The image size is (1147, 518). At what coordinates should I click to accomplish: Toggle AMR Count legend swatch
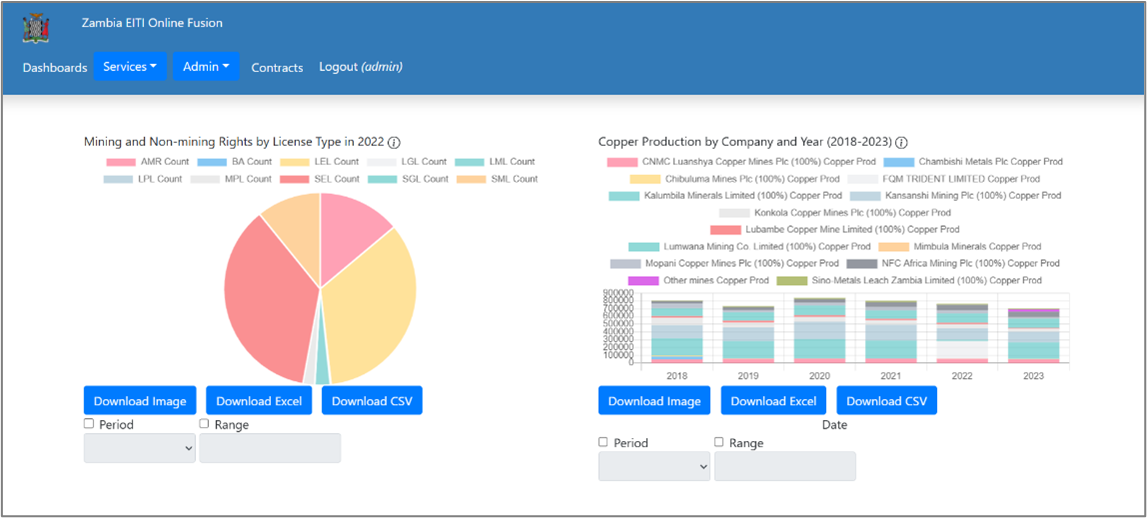point(121,162)
